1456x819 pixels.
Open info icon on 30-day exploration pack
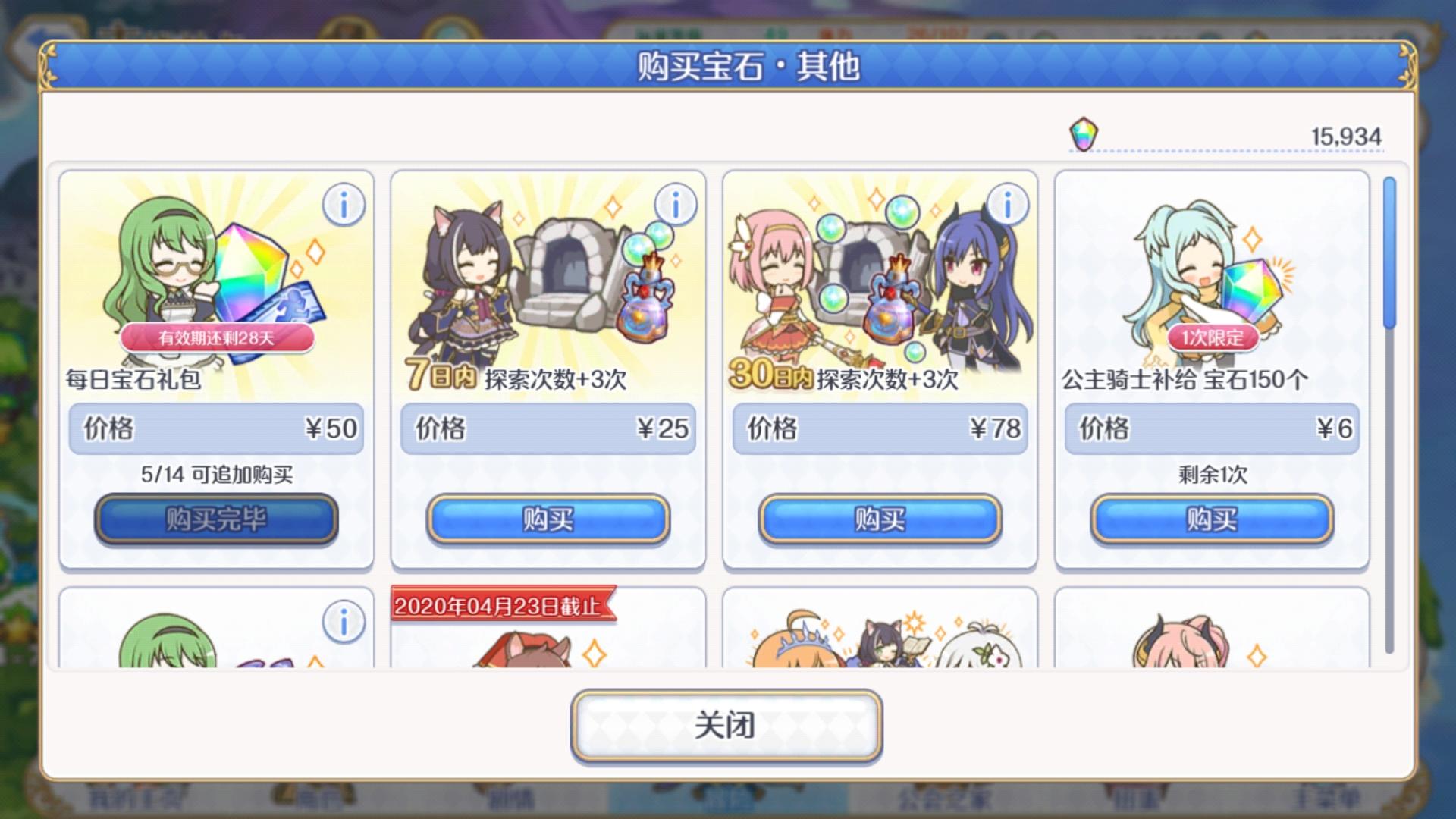(1008, 205)
